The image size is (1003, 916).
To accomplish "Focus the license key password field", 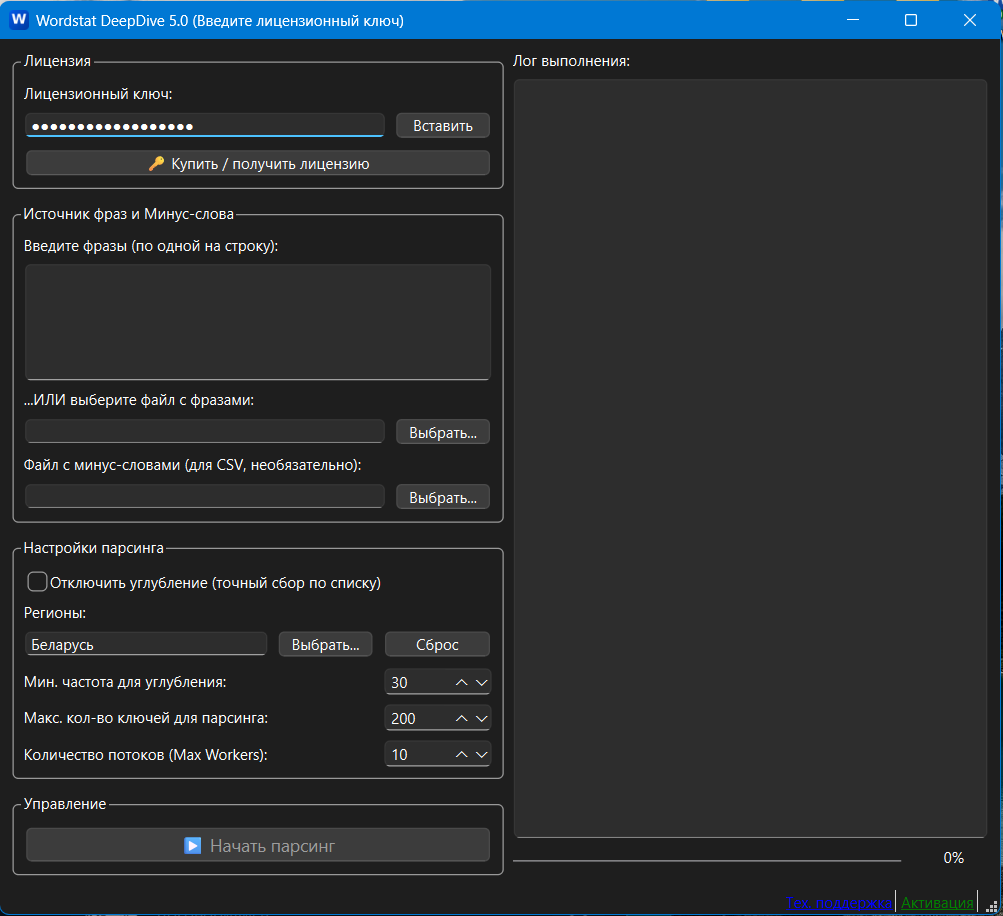I will click(205, 125).
